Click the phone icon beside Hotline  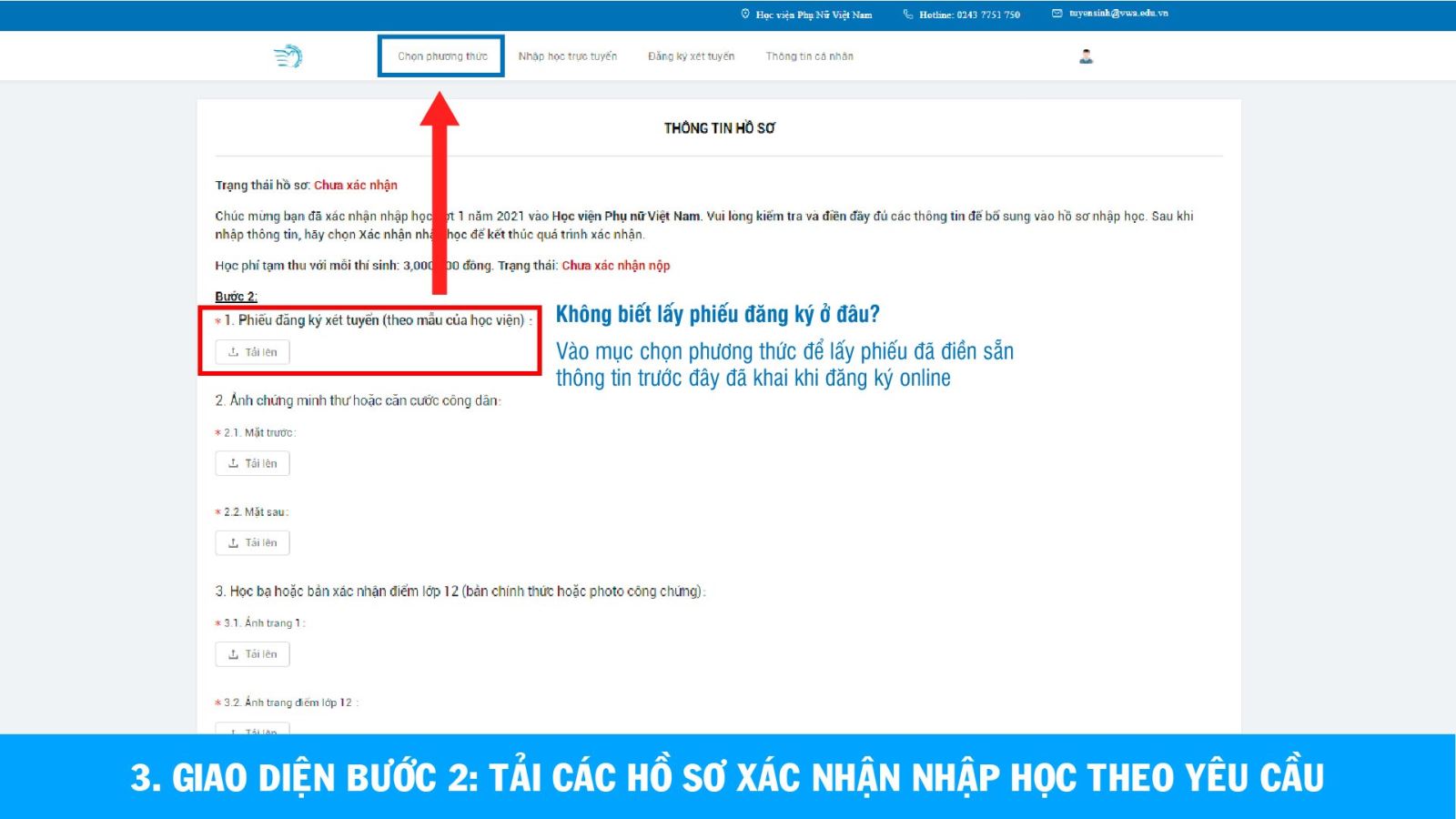click(x=907, y=14)
